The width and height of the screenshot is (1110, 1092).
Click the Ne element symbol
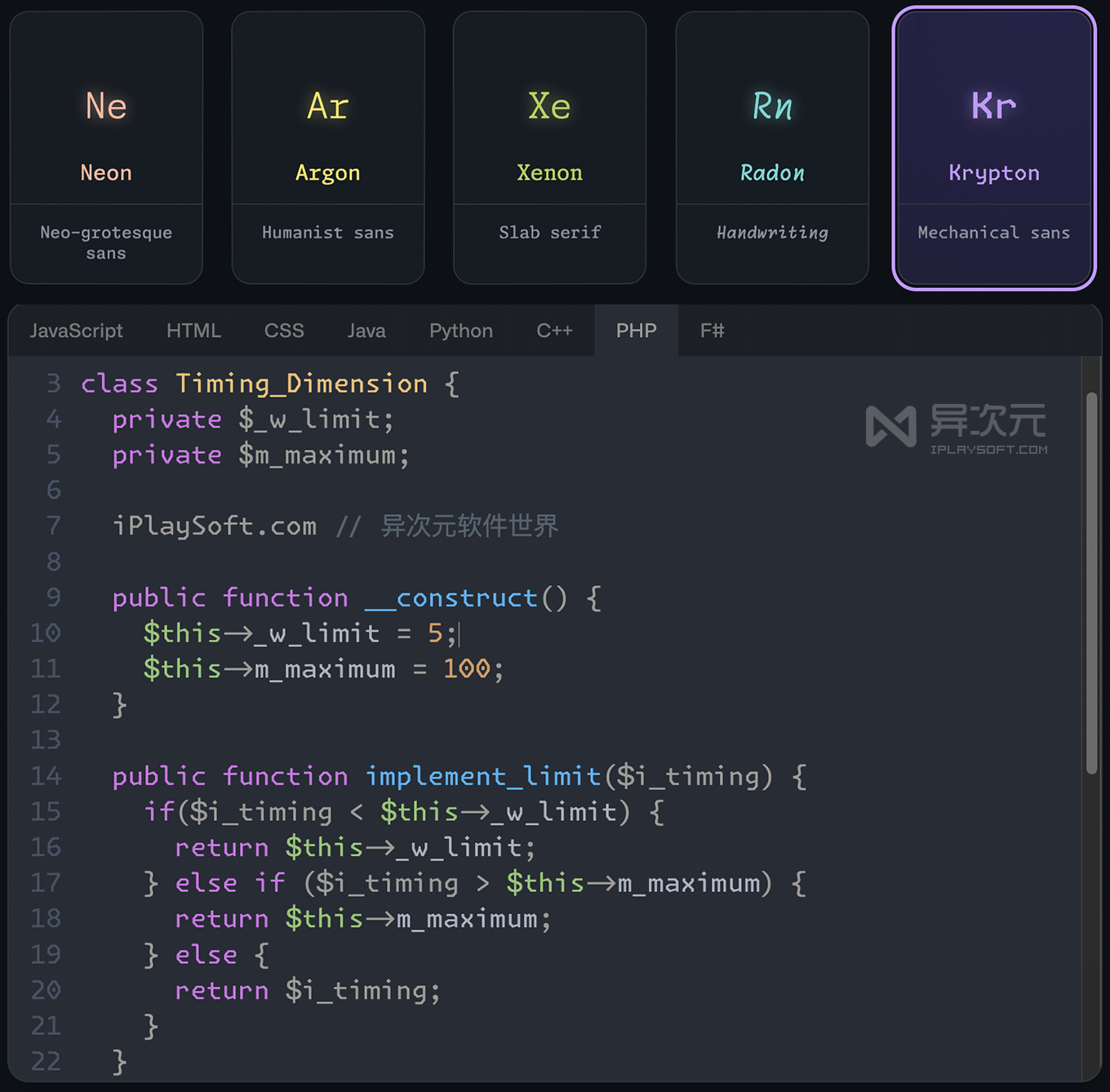point(105,106)
